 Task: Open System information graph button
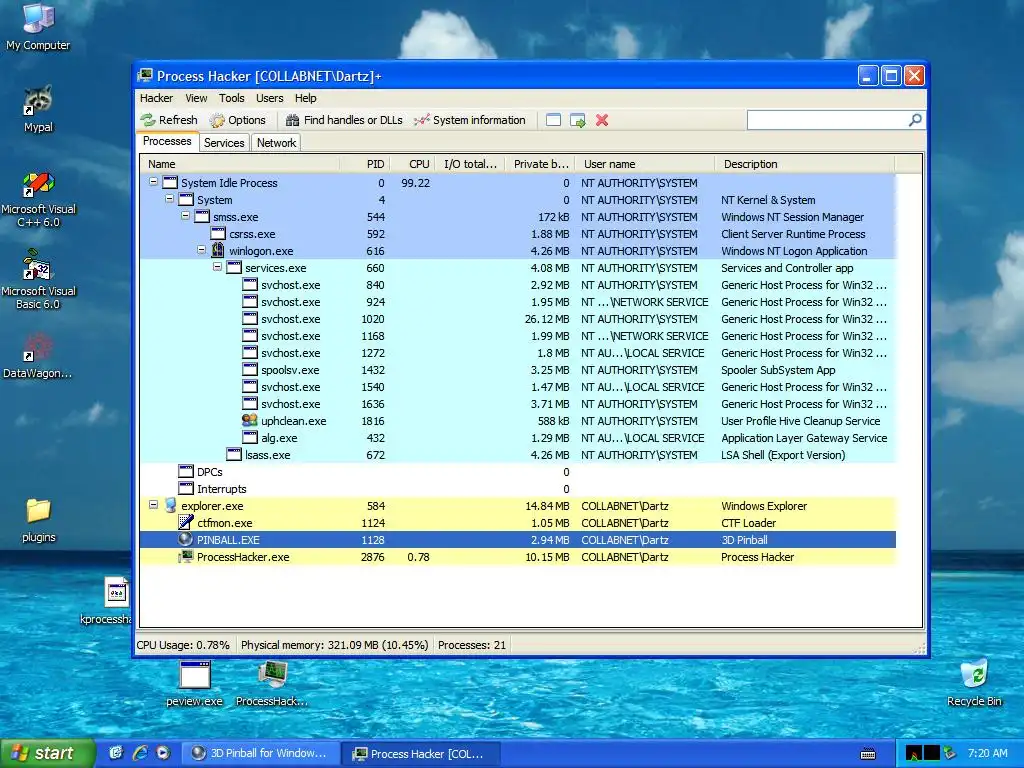click(470, 120)
